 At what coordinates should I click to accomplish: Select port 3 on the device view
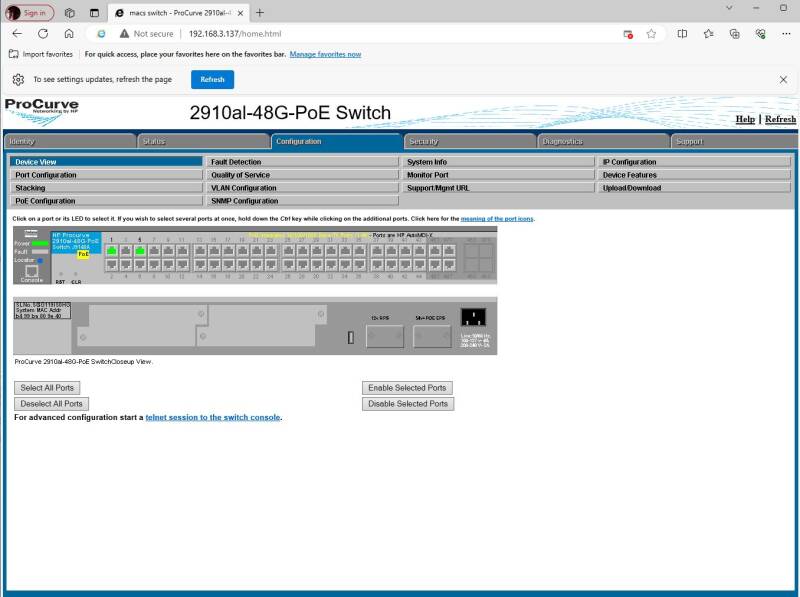pyautogui.click(x=126, y=251)
